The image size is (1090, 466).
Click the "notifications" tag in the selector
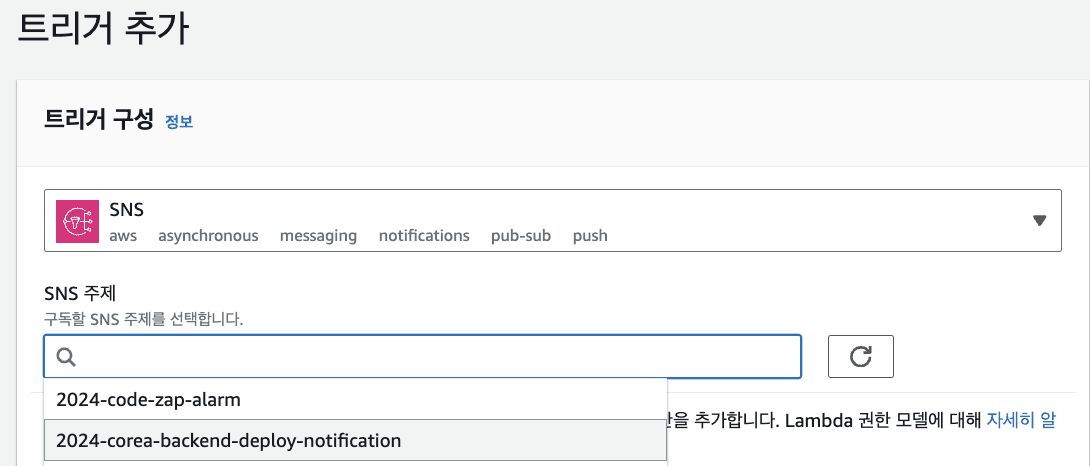pos(424,236)
